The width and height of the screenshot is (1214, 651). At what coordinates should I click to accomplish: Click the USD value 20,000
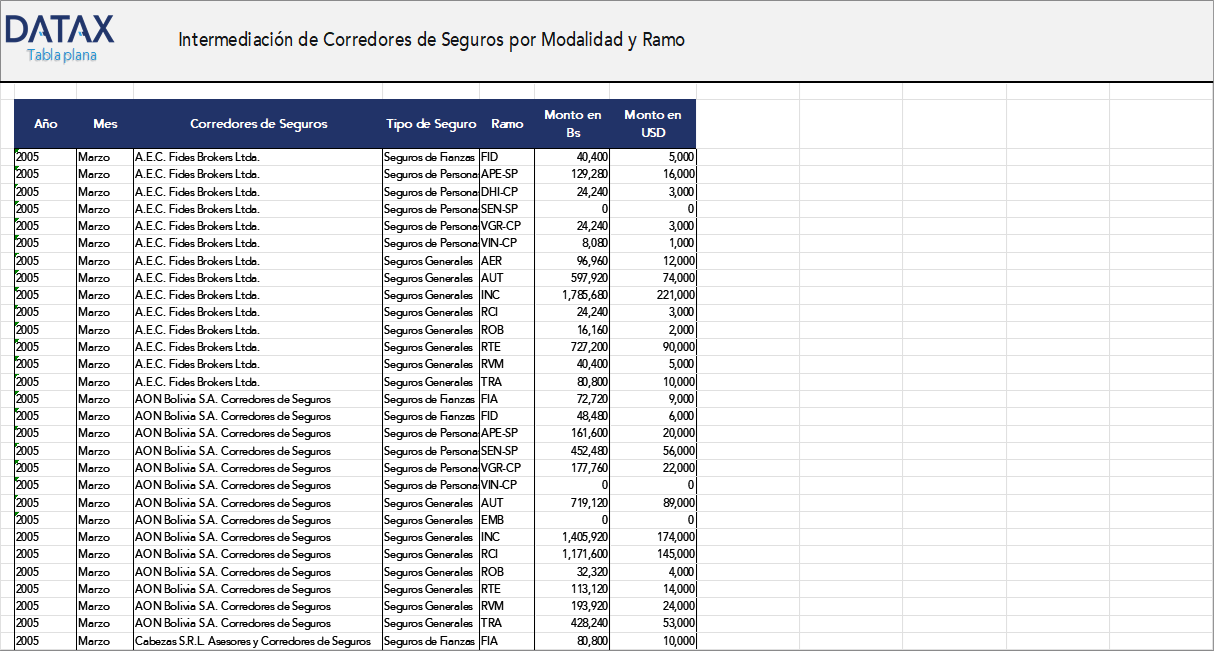[x=653, y=433]
